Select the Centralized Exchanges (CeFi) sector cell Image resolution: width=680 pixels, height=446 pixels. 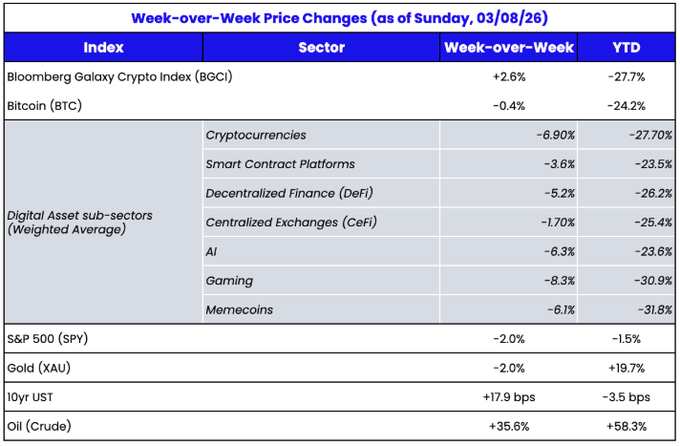click(291, 222)
